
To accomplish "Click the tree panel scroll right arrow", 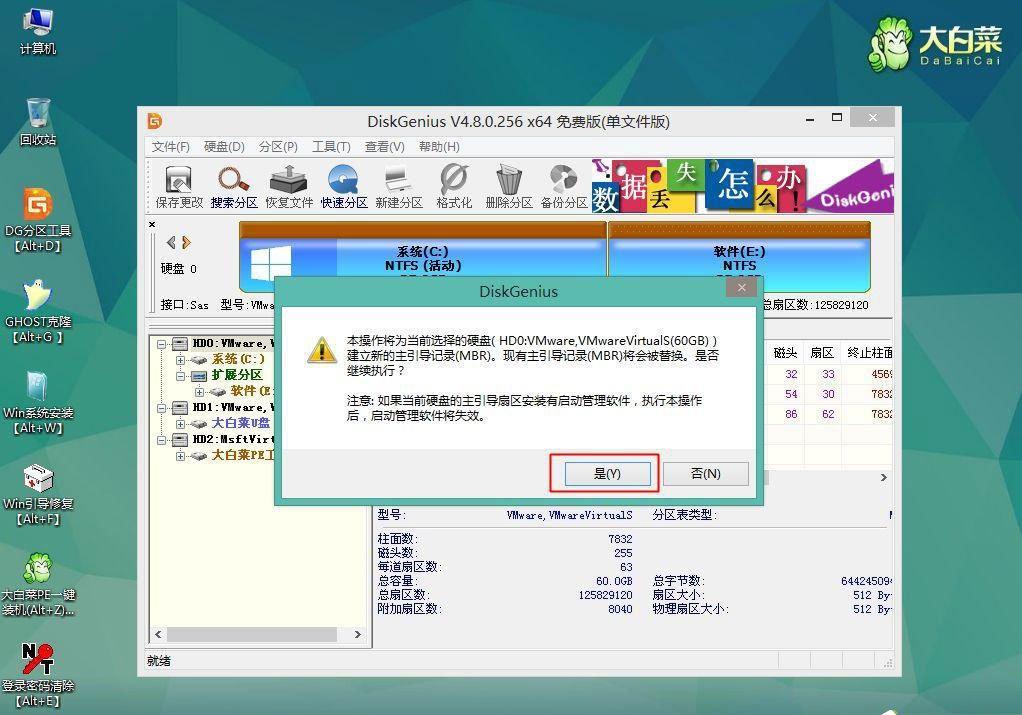I will coord(357,634).
